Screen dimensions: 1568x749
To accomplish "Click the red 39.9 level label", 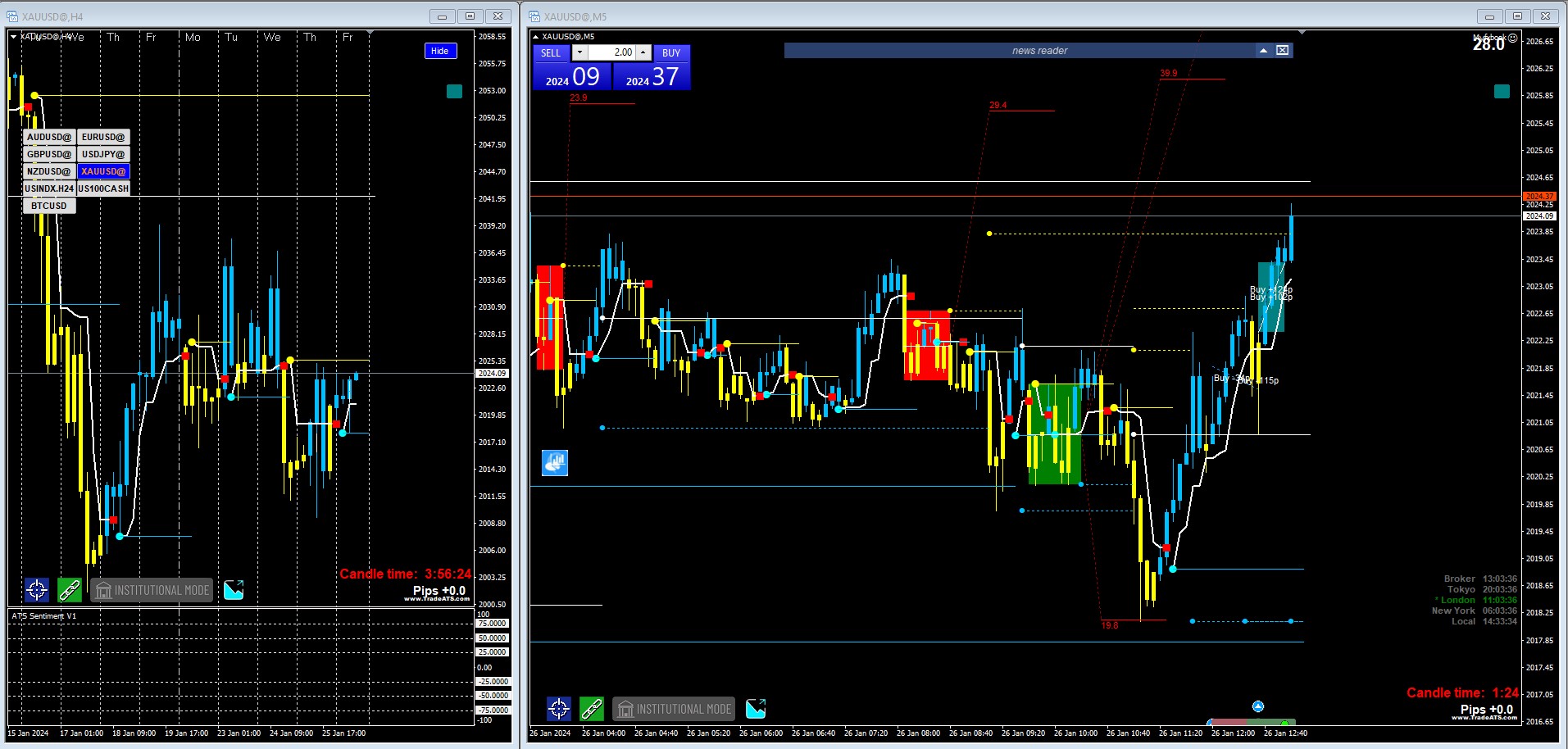I will click(1168, 73).
